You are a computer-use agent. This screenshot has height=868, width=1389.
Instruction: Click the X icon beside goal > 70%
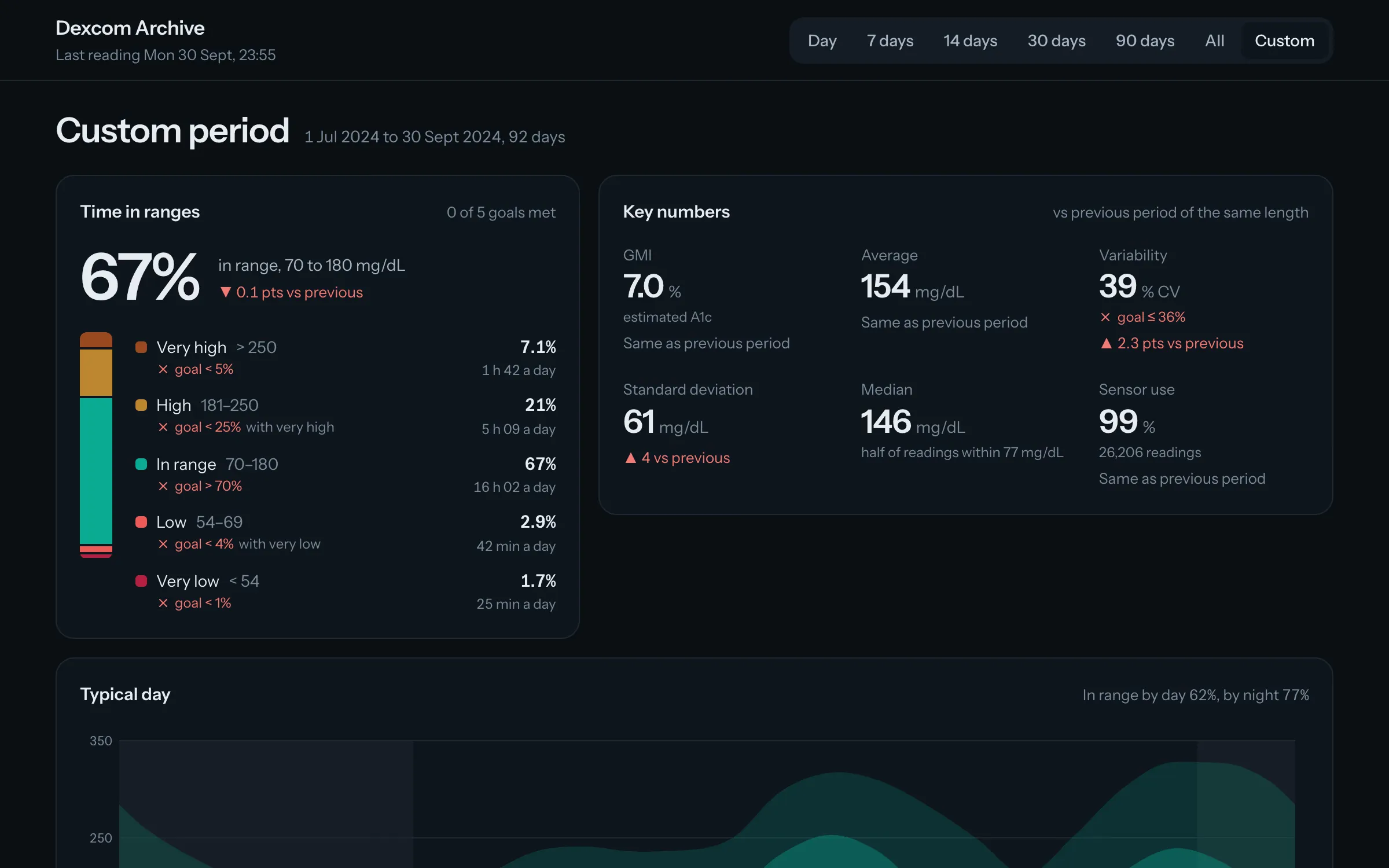[x=163, y=486]
